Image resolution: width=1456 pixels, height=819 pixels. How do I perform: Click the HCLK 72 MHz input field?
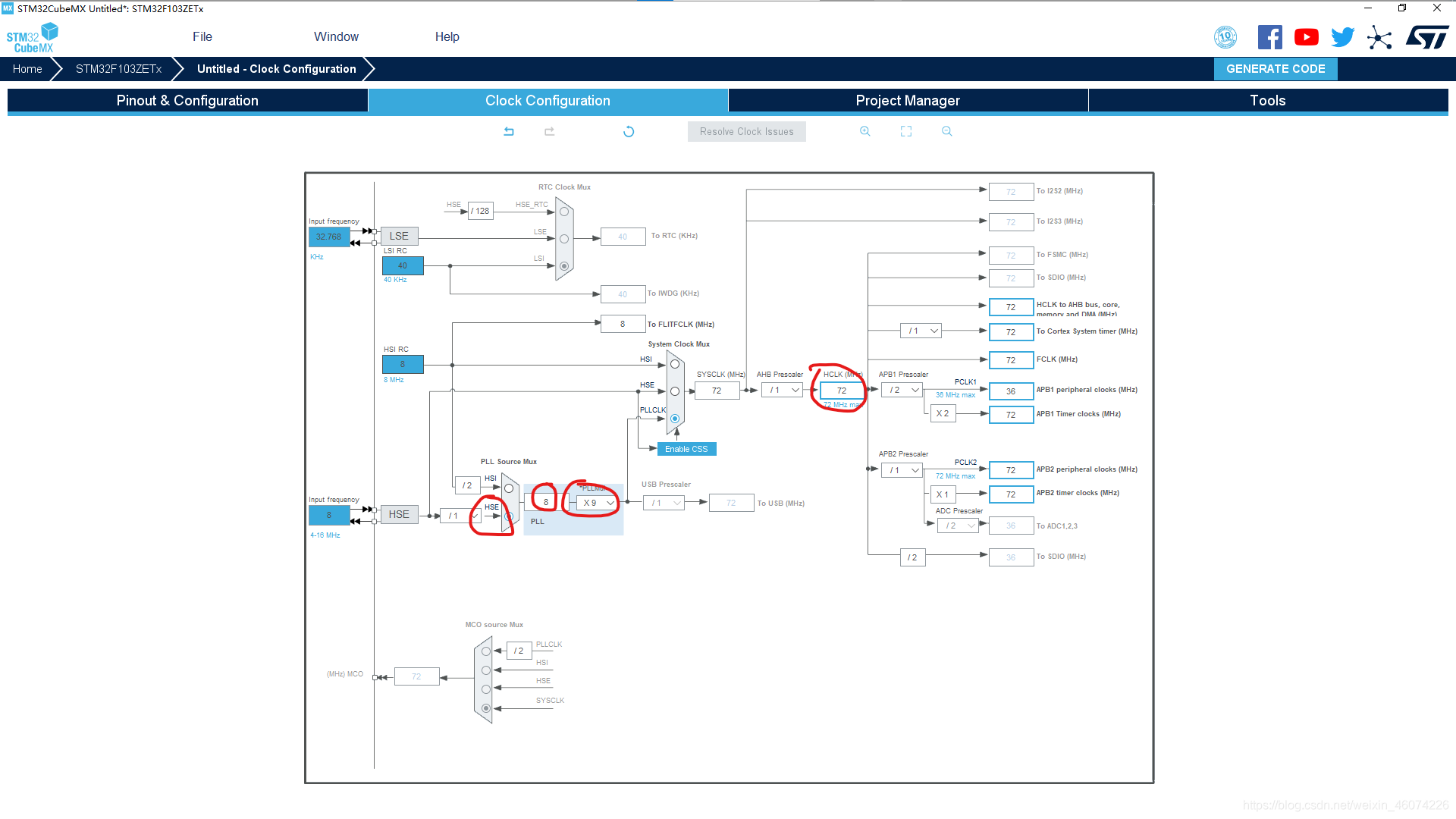pyautogui.click(x=842, y=391)
